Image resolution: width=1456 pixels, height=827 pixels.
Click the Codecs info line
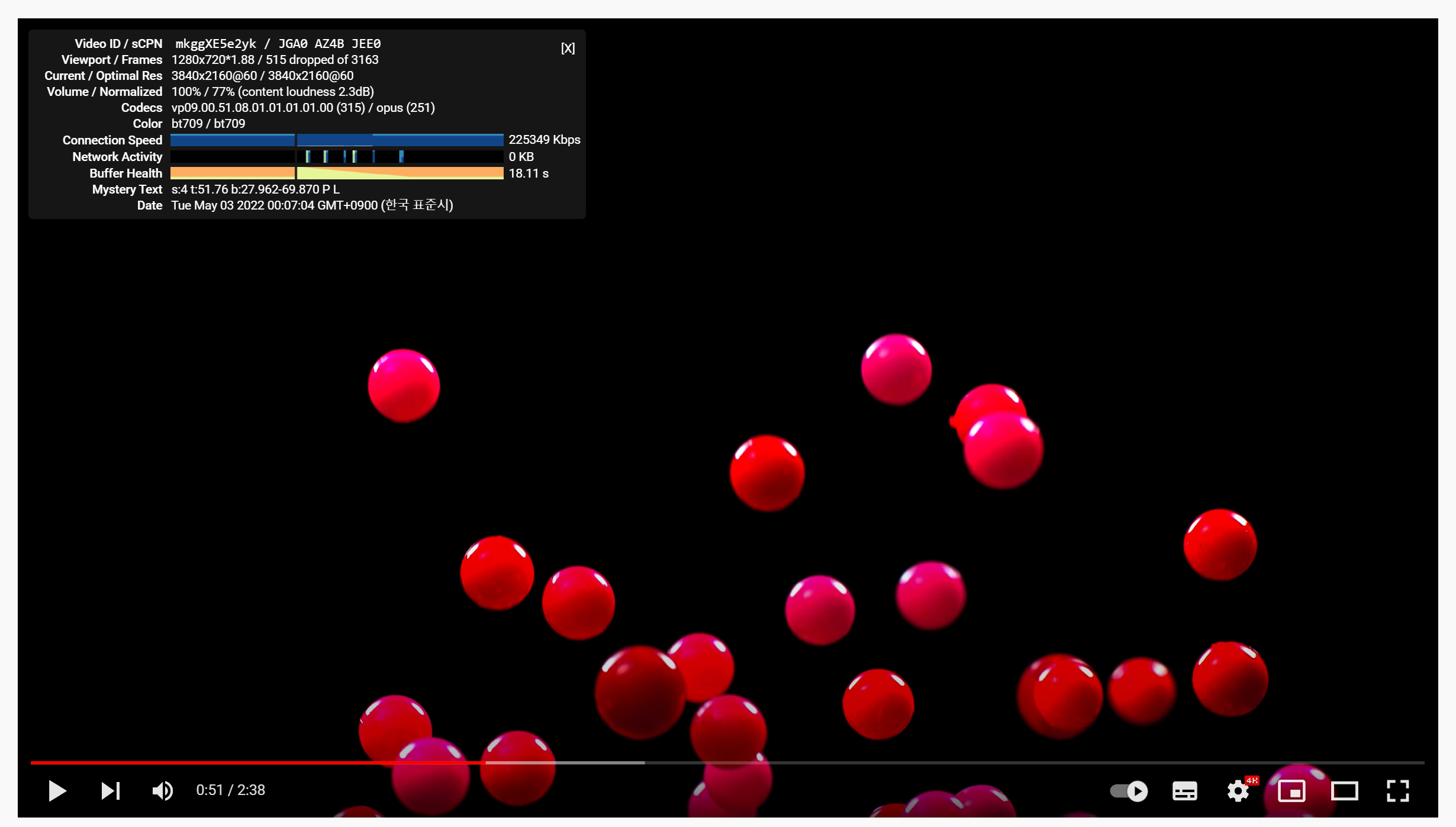[x=302, y=108]
